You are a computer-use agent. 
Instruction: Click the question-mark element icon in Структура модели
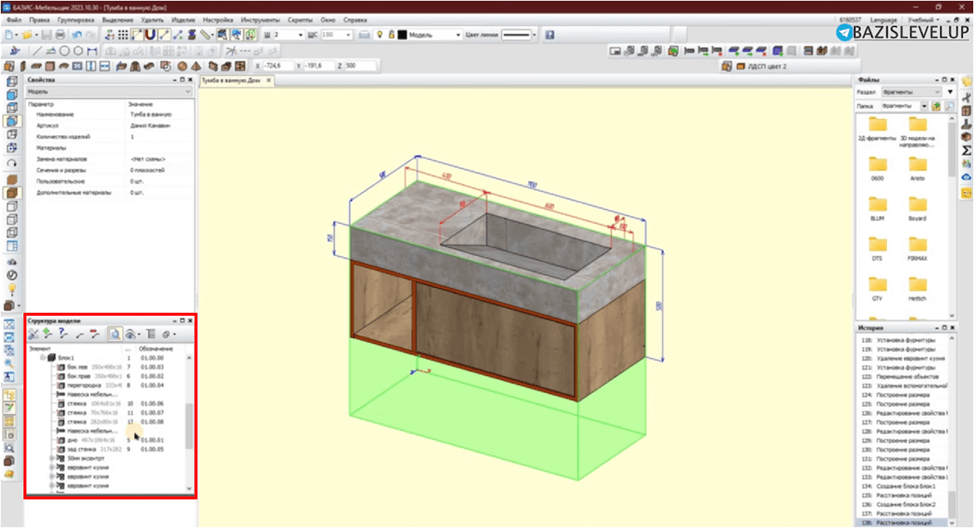coord(63,334)
